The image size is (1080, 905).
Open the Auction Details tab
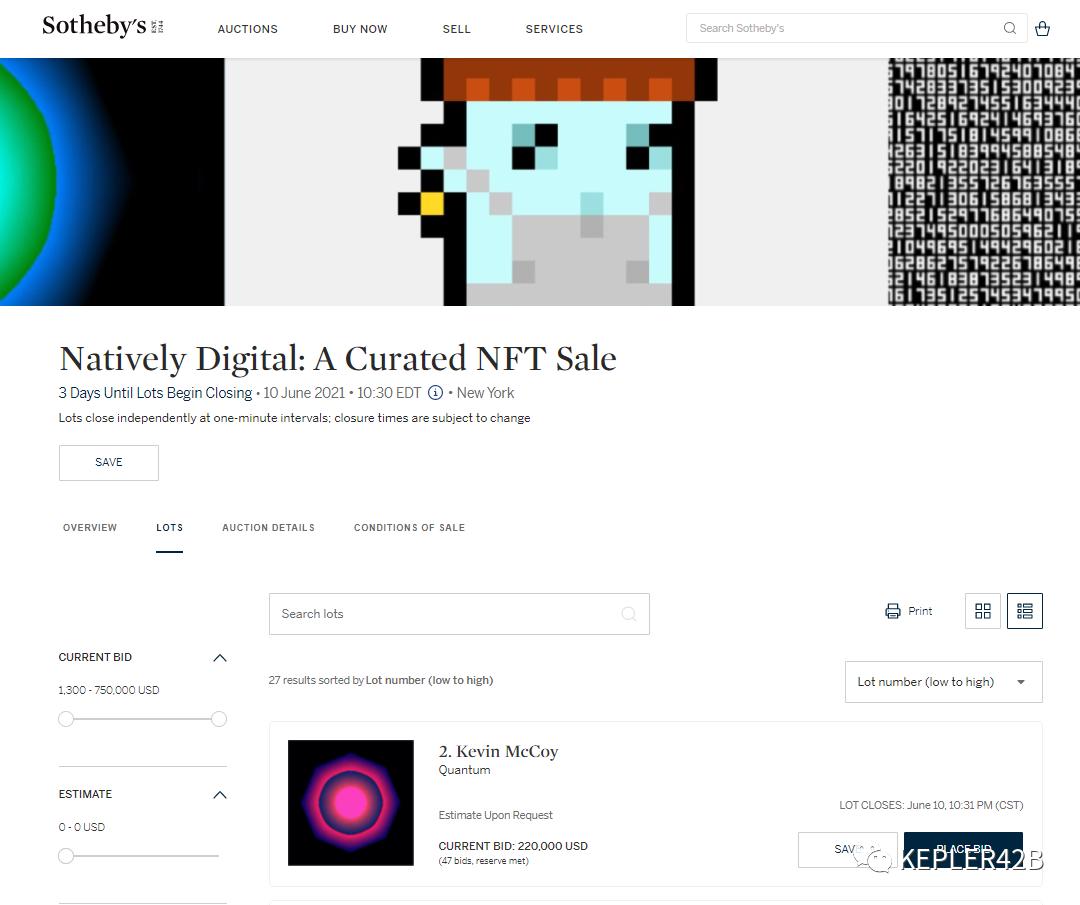(269, 528)
